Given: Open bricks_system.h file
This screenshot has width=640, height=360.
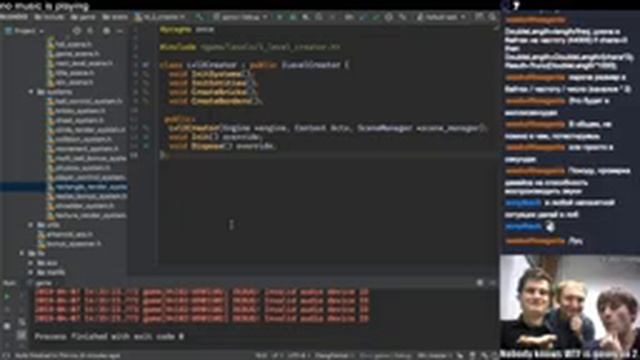Looking at the screenshot, I should pos(76,111).
